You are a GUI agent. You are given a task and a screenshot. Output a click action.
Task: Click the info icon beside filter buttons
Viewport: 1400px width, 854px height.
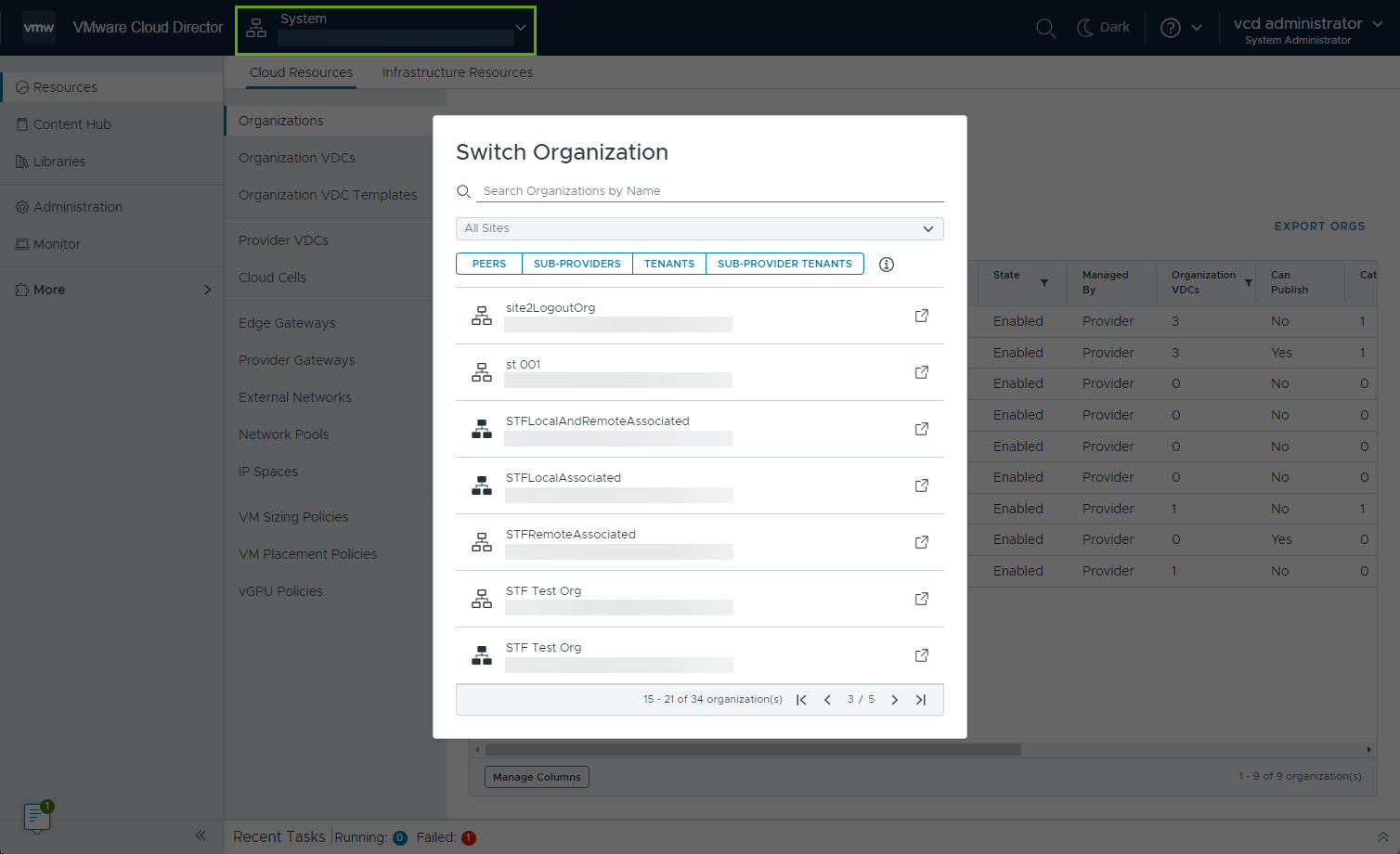click(887, 265)
